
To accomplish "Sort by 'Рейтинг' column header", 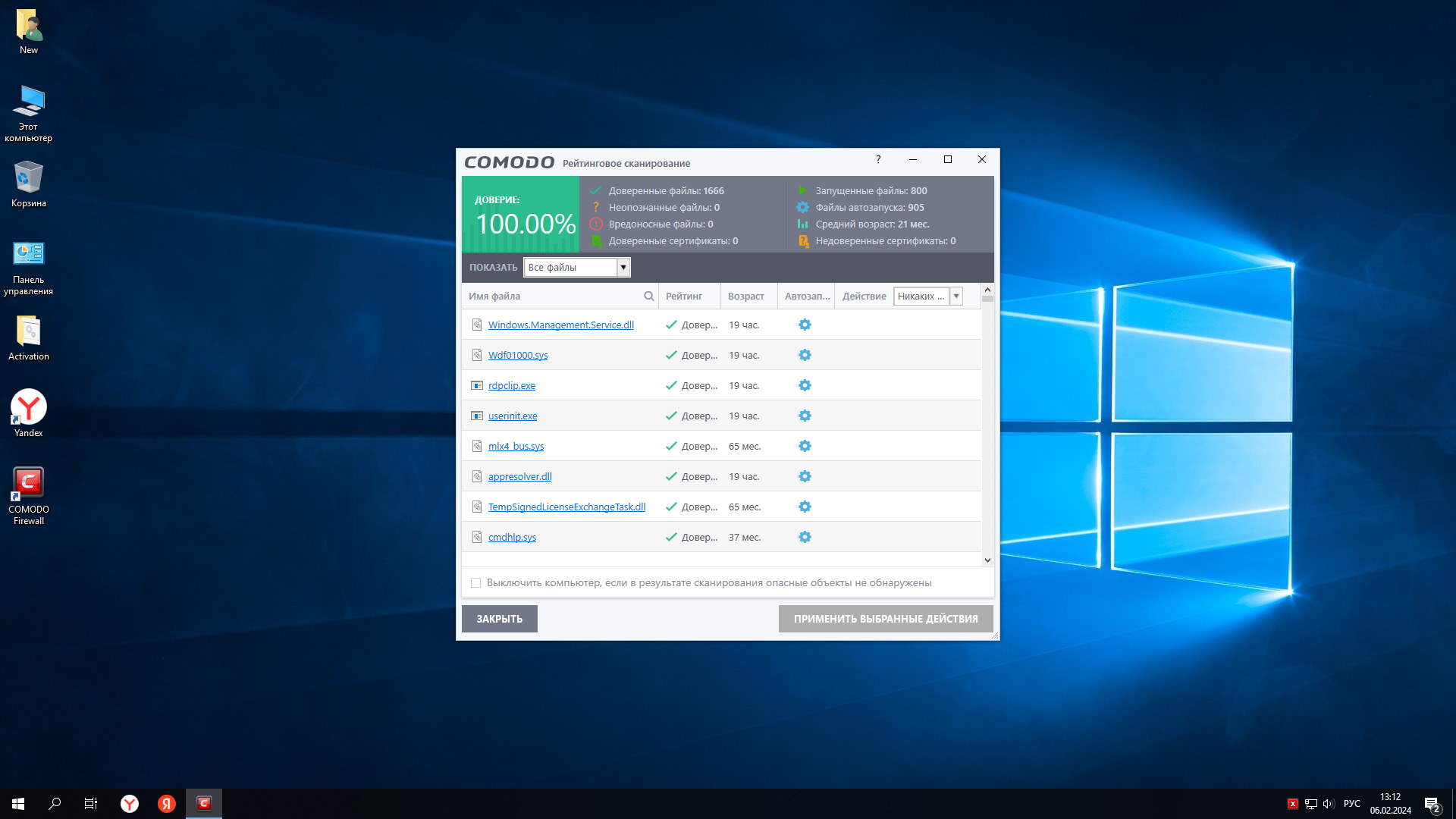I will [x=683, y=297].
